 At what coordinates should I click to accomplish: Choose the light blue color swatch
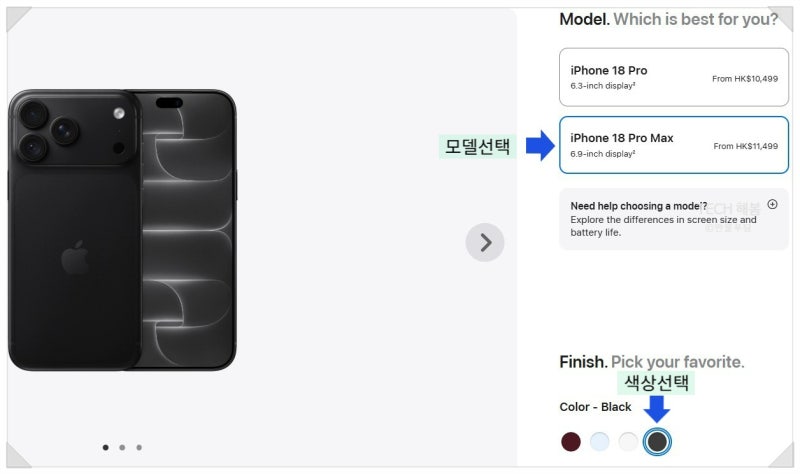point(599,441)
